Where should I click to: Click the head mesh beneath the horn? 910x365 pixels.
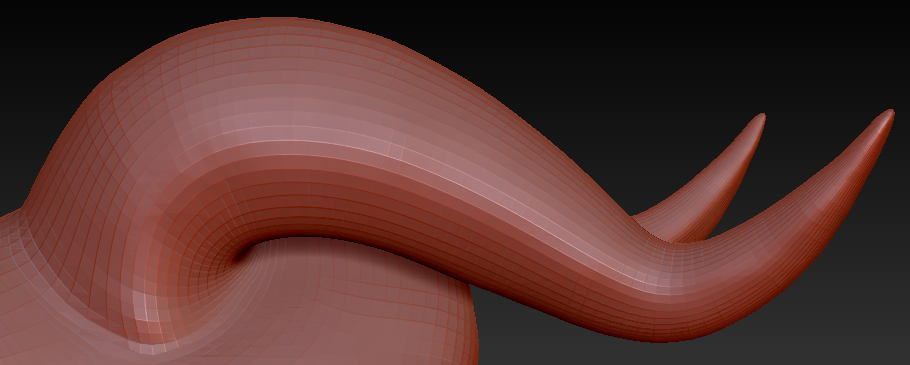tap(348, 308)
